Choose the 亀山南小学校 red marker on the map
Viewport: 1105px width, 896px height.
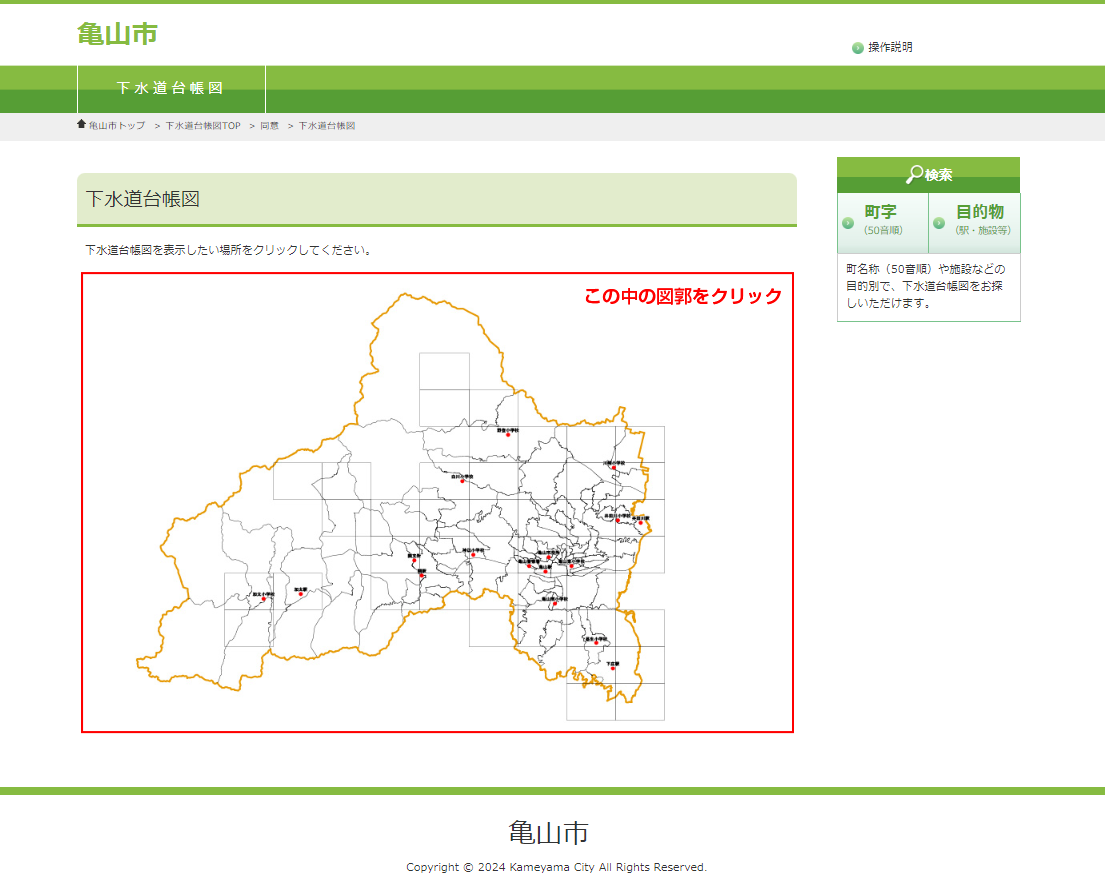click(555, 603)
